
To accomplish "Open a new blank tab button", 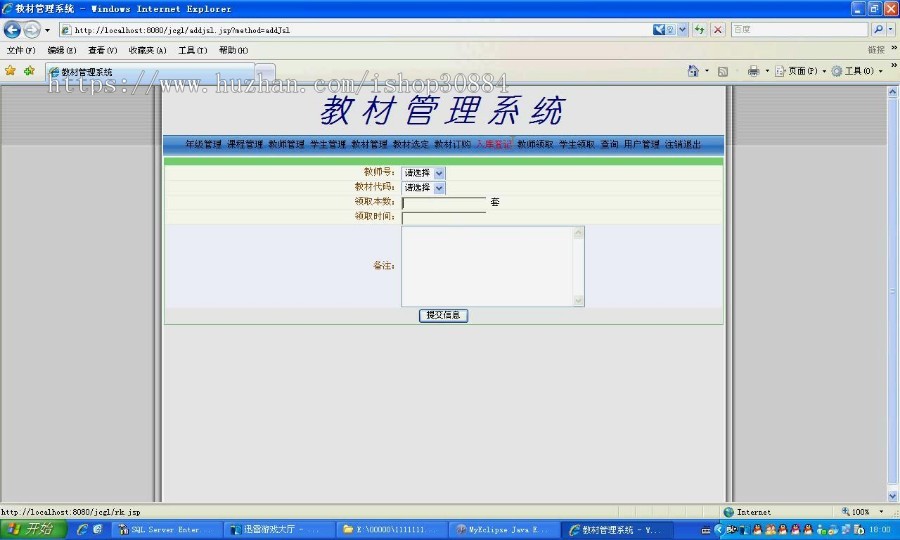I will click(x=265, y=72).
